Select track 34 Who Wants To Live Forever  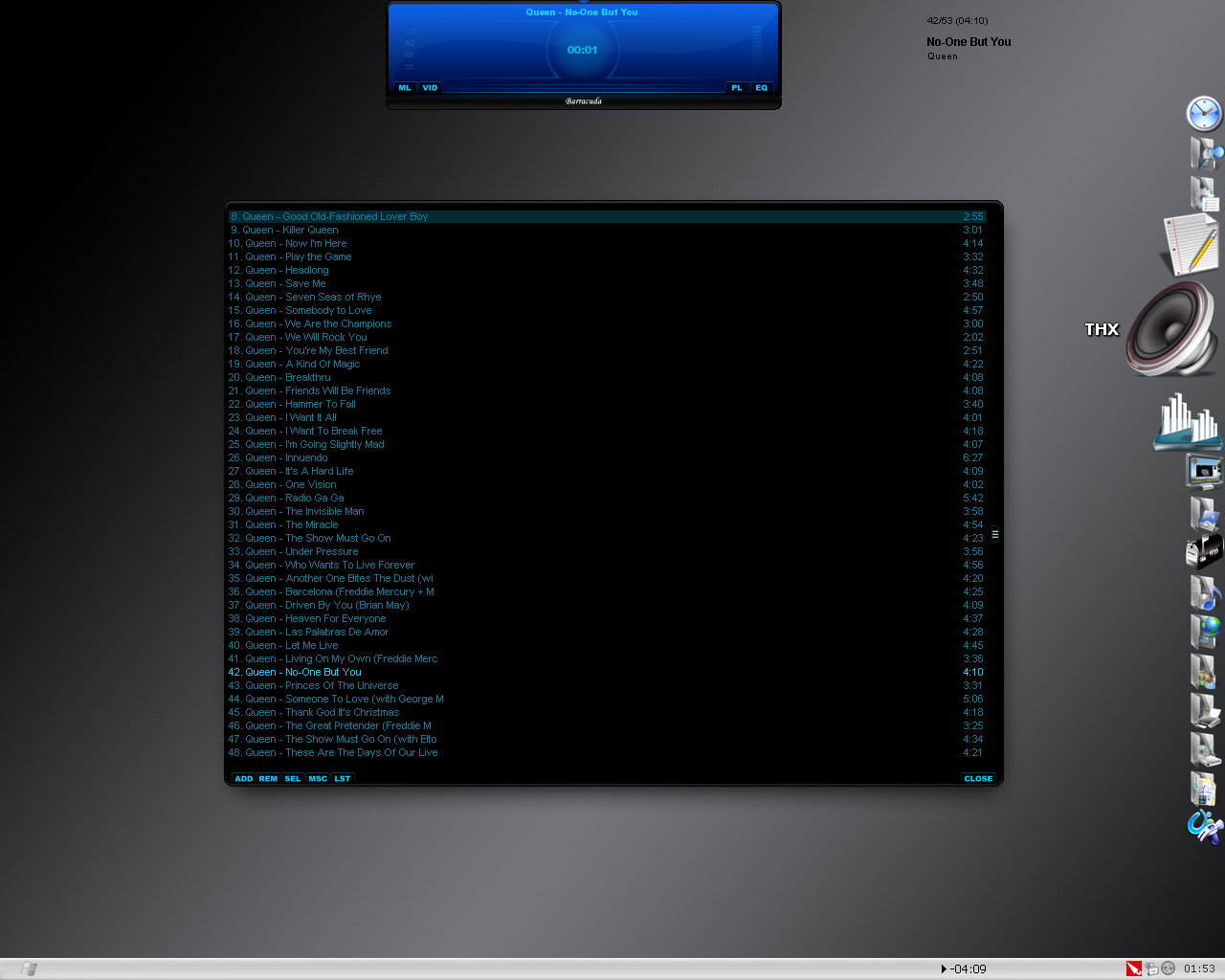pyautogui.click(x=607, y=565)
